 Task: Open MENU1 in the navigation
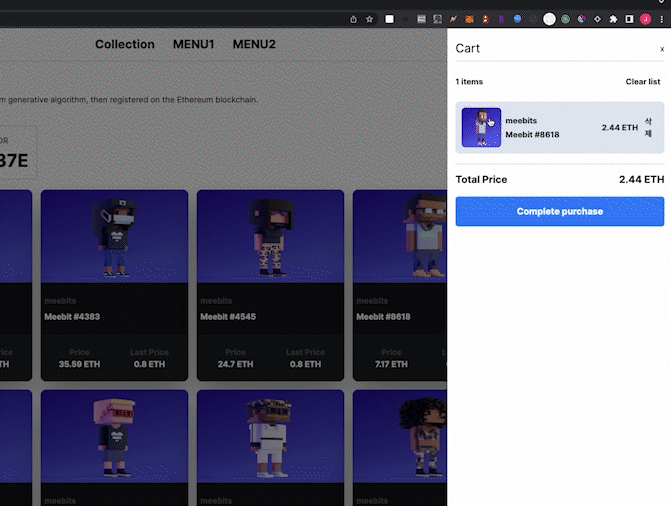pyautogui.click(x=193, y=44)
